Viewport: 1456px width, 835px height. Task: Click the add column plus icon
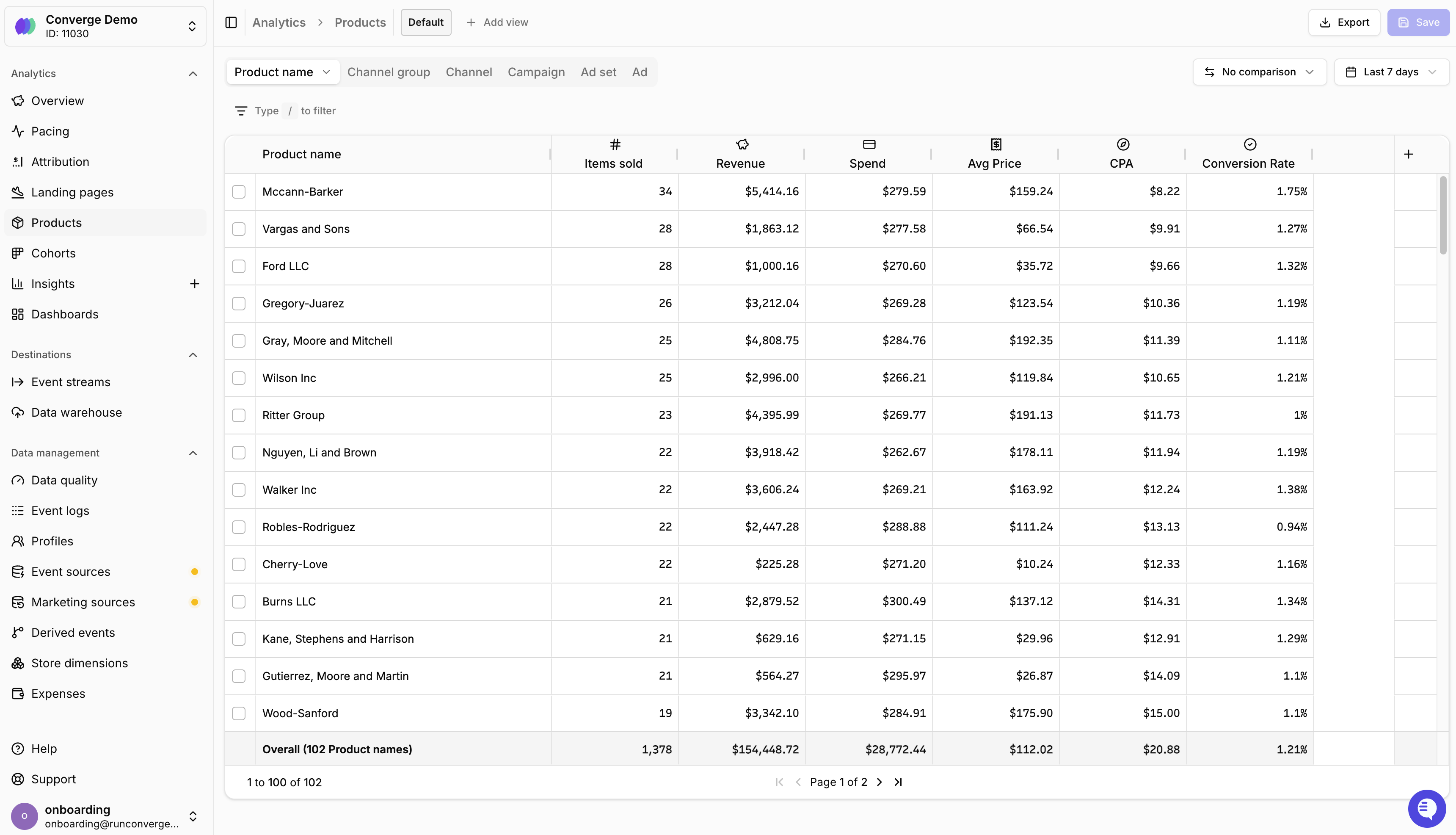click(x=1408, y=154)
